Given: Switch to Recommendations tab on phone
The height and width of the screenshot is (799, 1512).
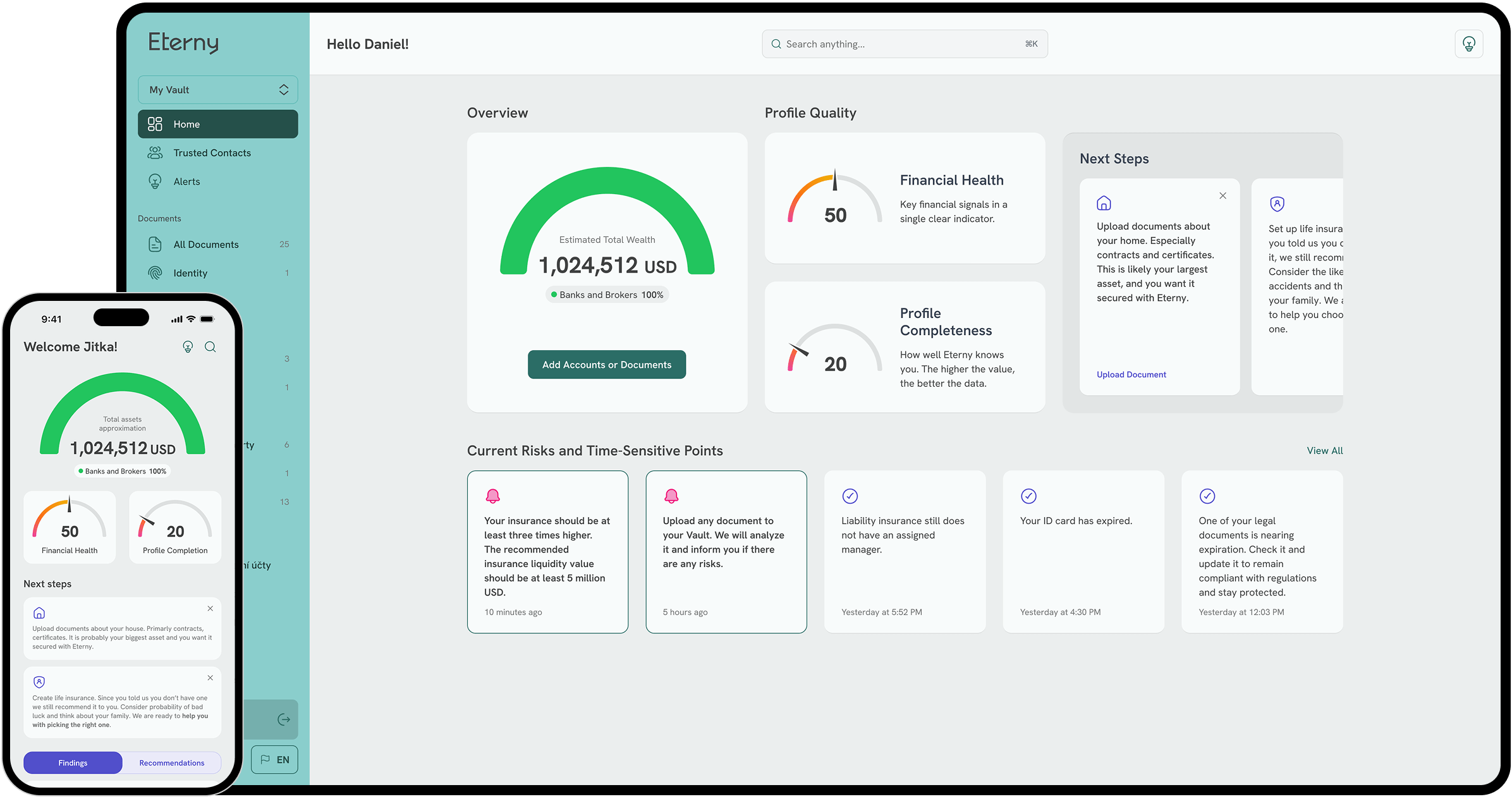Looking at the screenshot, I should [x=172, y=763].
